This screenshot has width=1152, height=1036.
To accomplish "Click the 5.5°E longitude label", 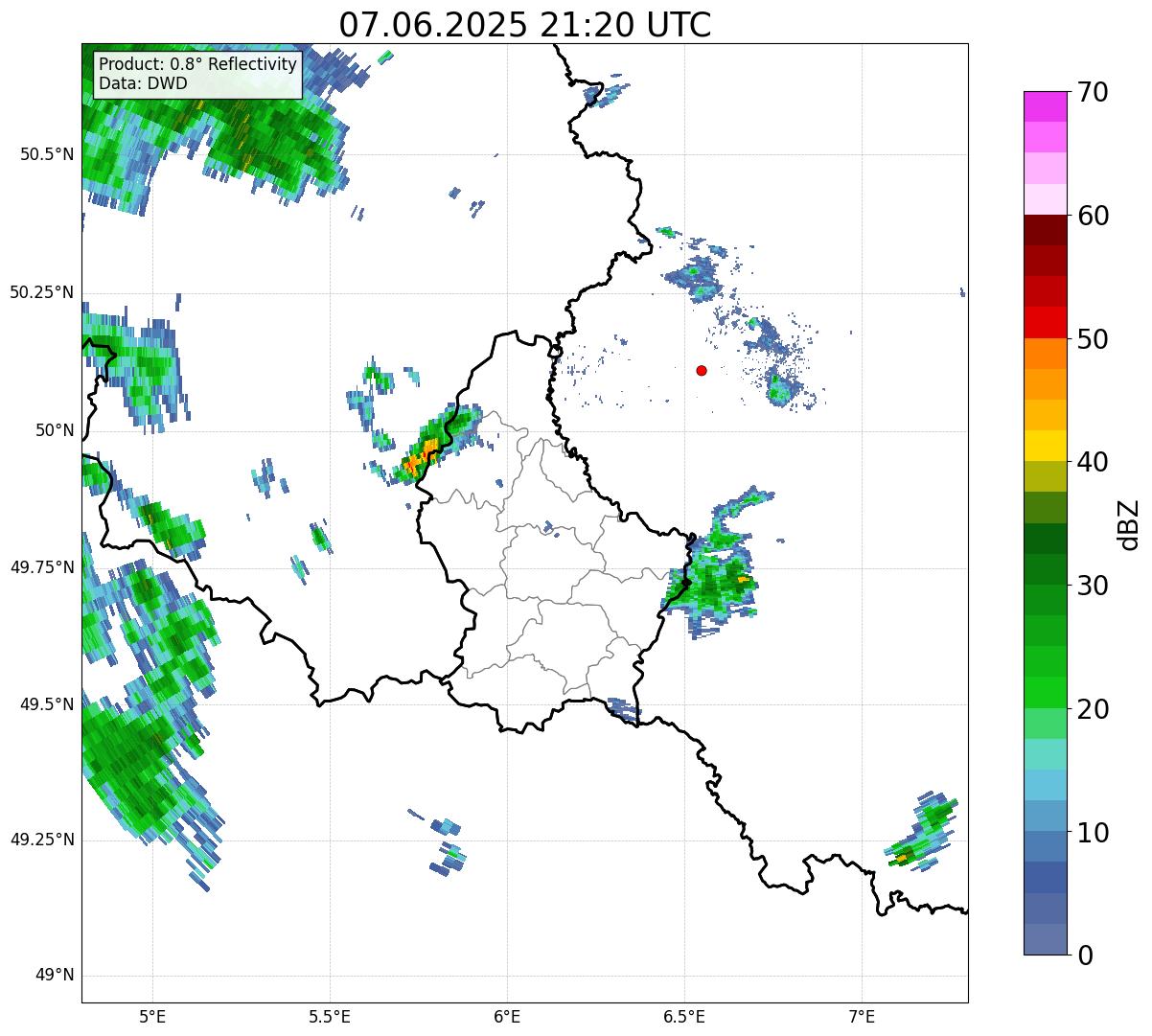I will [x=330, y=1016].
